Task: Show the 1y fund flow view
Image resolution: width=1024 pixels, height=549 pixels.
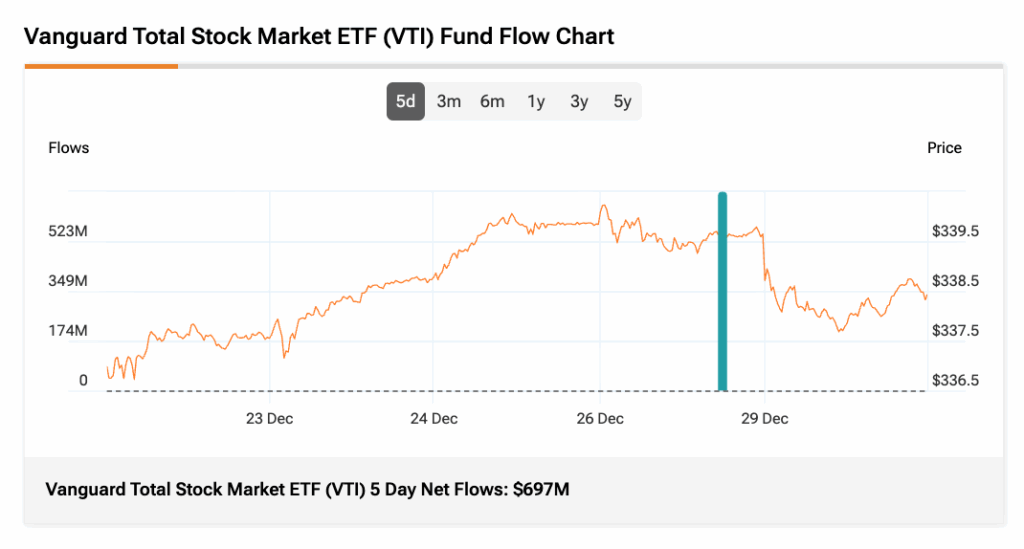Action: pyautogui.click(x=536, y=101)
